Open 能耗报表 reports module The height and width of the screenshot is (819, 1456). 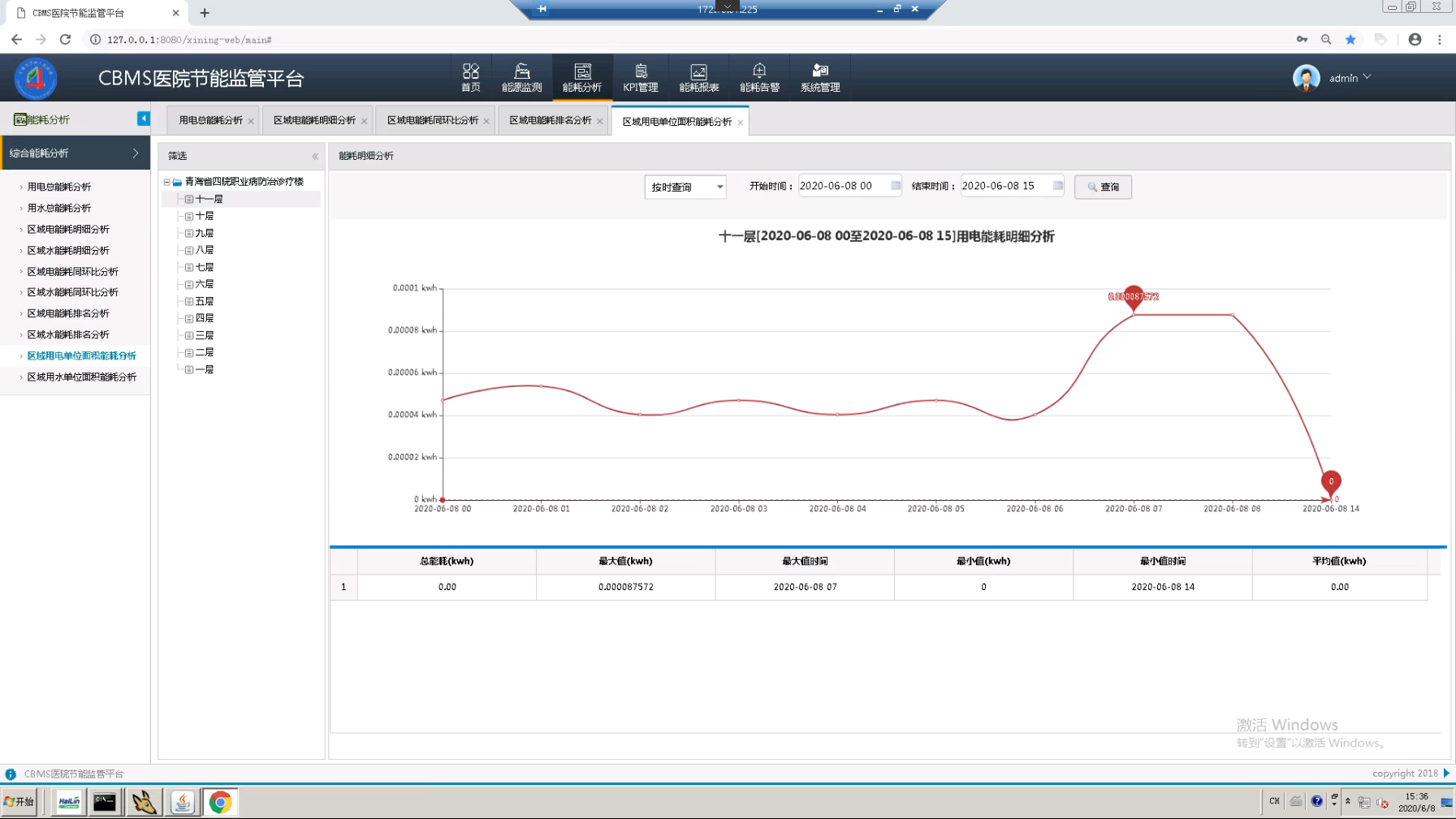[698, 78]
